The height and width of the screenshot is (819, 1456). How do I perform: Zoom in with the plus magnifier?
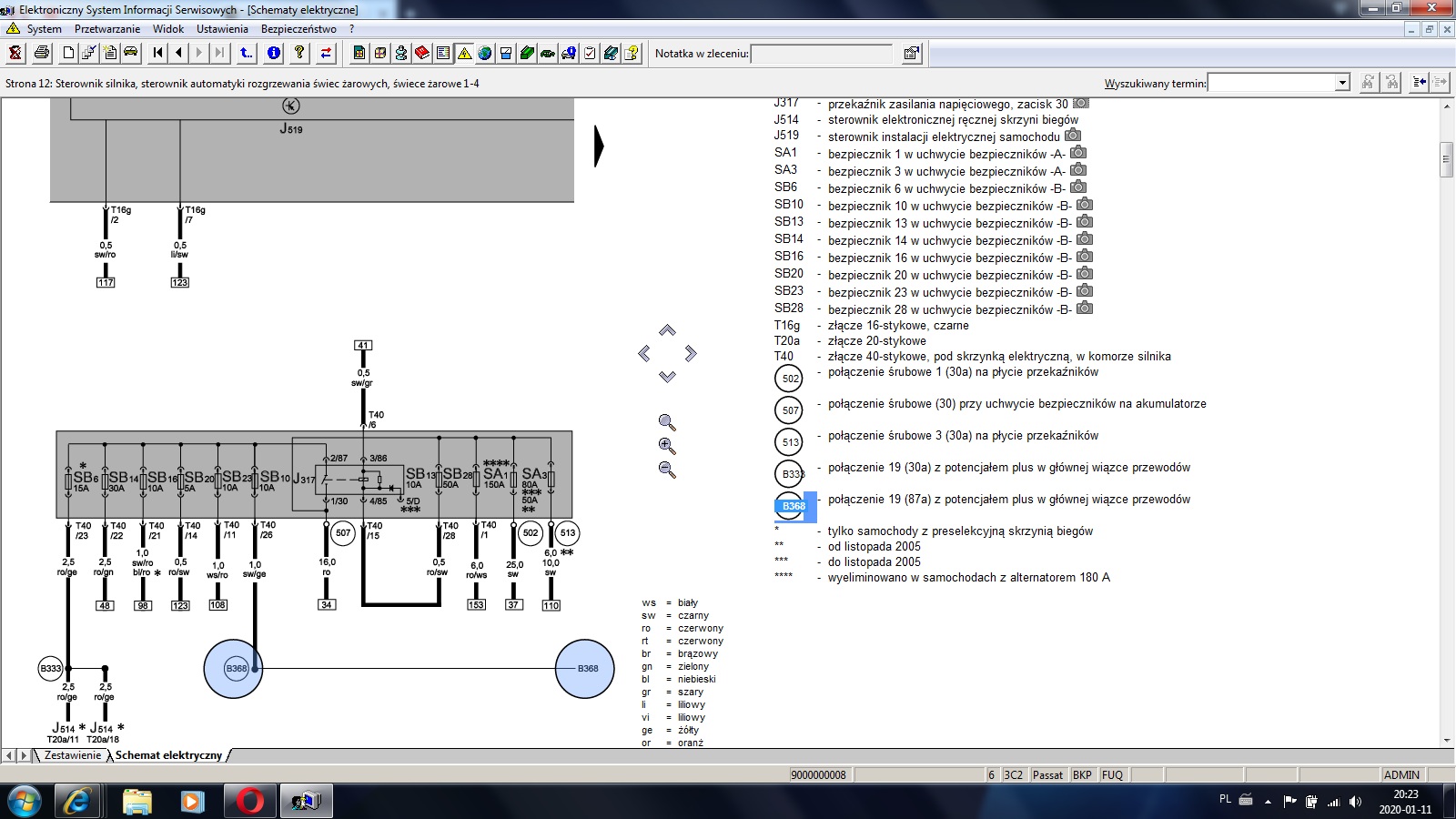(x=667, y=446)
